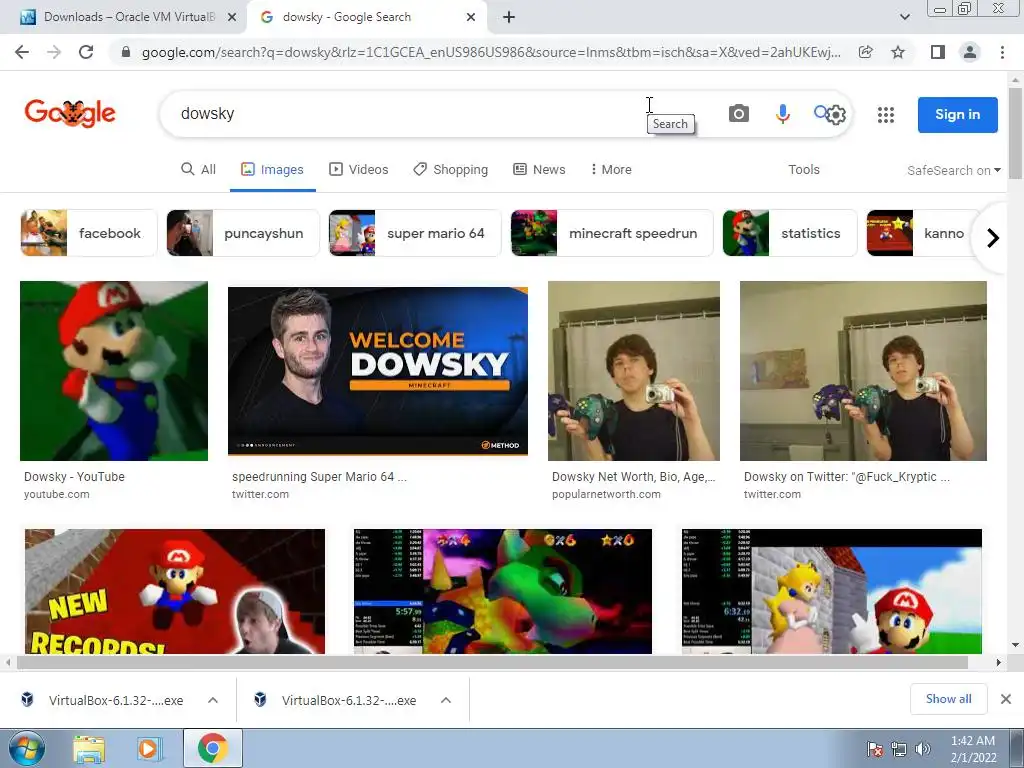
Task: Open the volume speaker tray icon
Action: pyautogui.click(x=923, y=749)
